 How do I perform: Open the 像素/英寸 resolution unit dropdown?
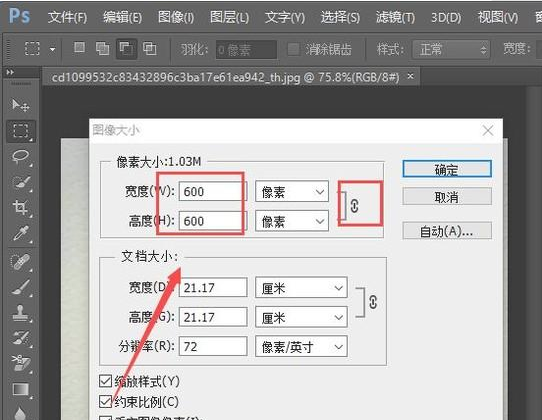[301, 346]
